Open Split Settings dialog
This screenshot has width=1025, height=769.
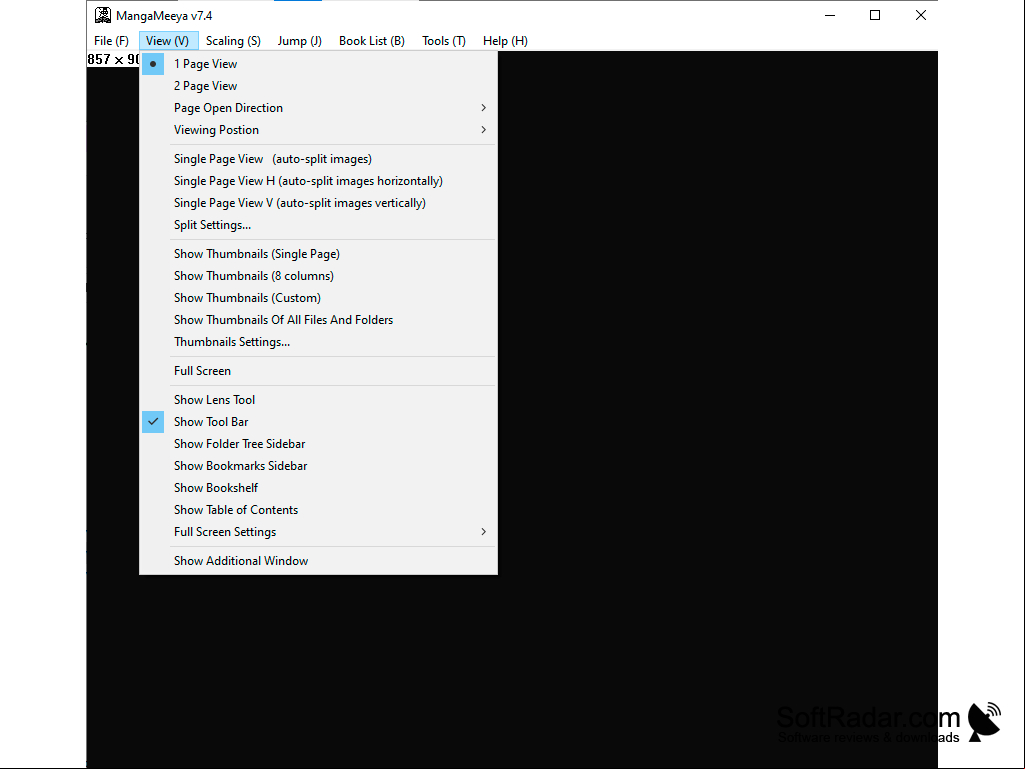318,225
